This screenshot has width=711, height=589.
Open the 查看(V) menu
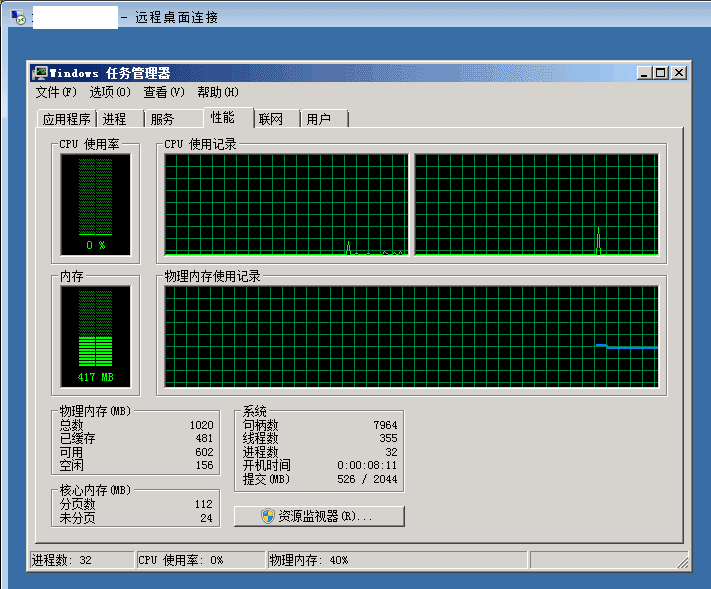tap(164, 92)
